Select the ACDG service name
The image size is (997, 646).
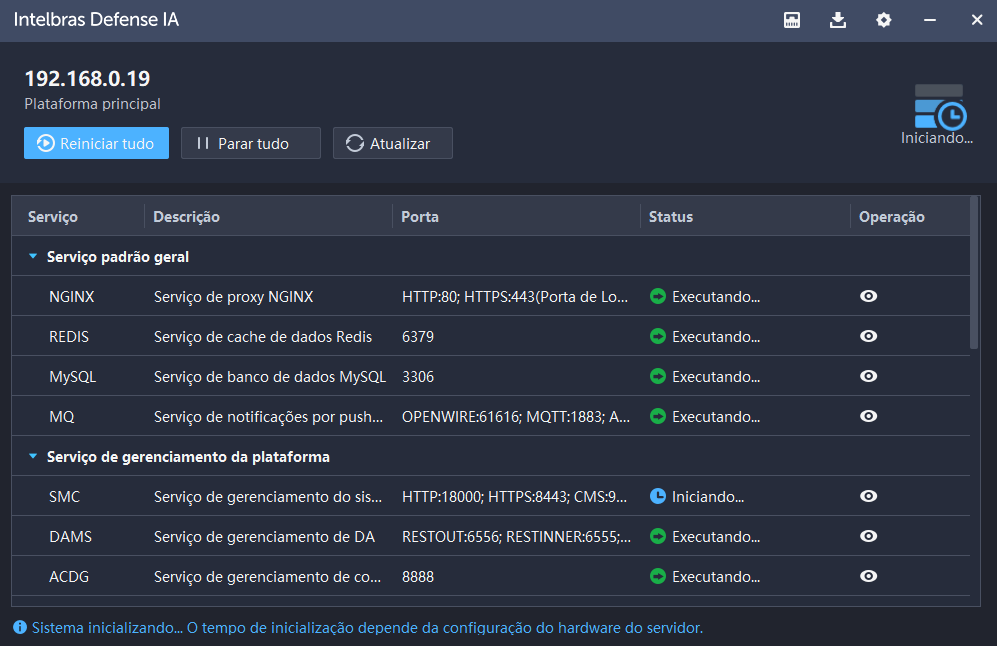[69, 577]
